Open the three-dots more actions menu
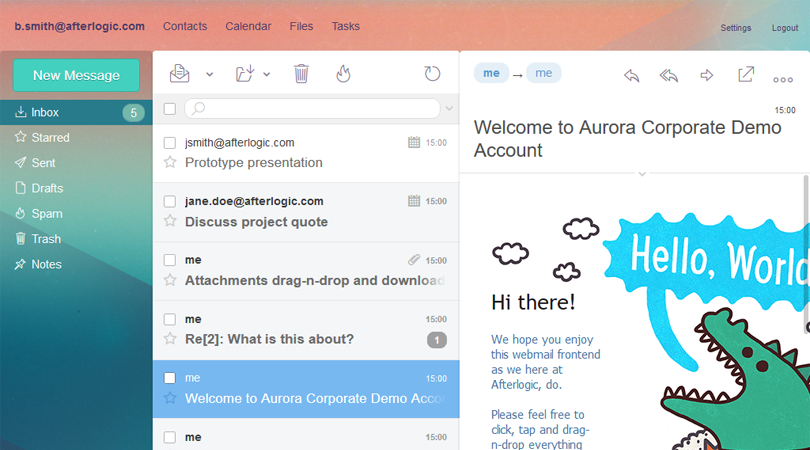 coord(782,79)
